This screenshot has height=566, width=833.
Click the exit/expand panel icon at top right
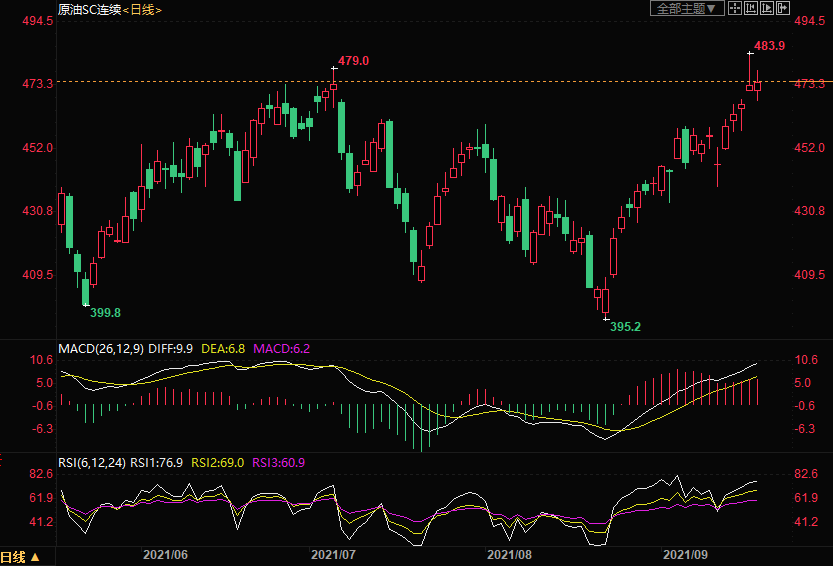(x=783, y=8)
